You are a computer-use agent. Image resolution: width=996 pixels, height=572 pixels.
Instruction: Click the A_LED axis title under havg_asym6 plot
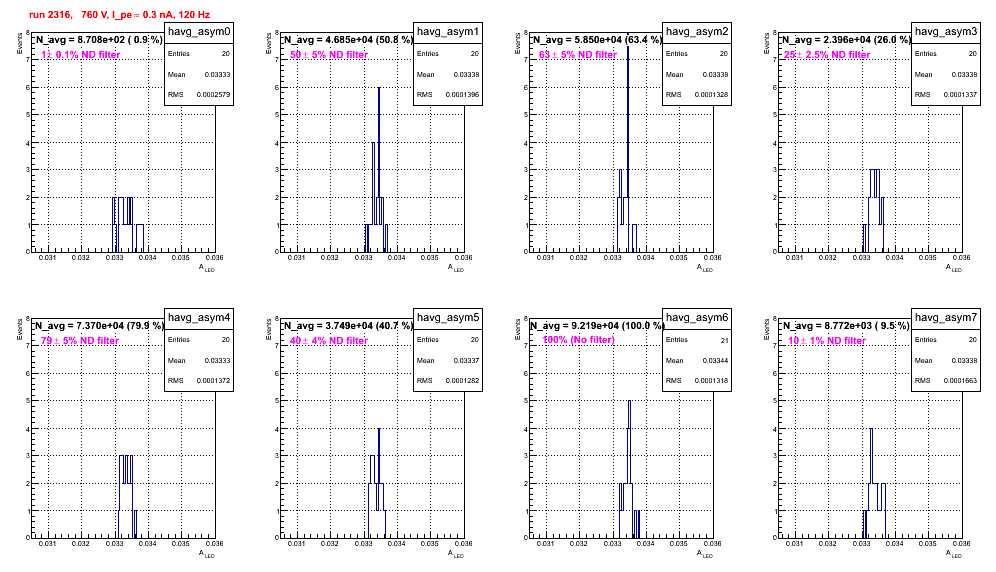pyautogui.click(x=705, y=554)
